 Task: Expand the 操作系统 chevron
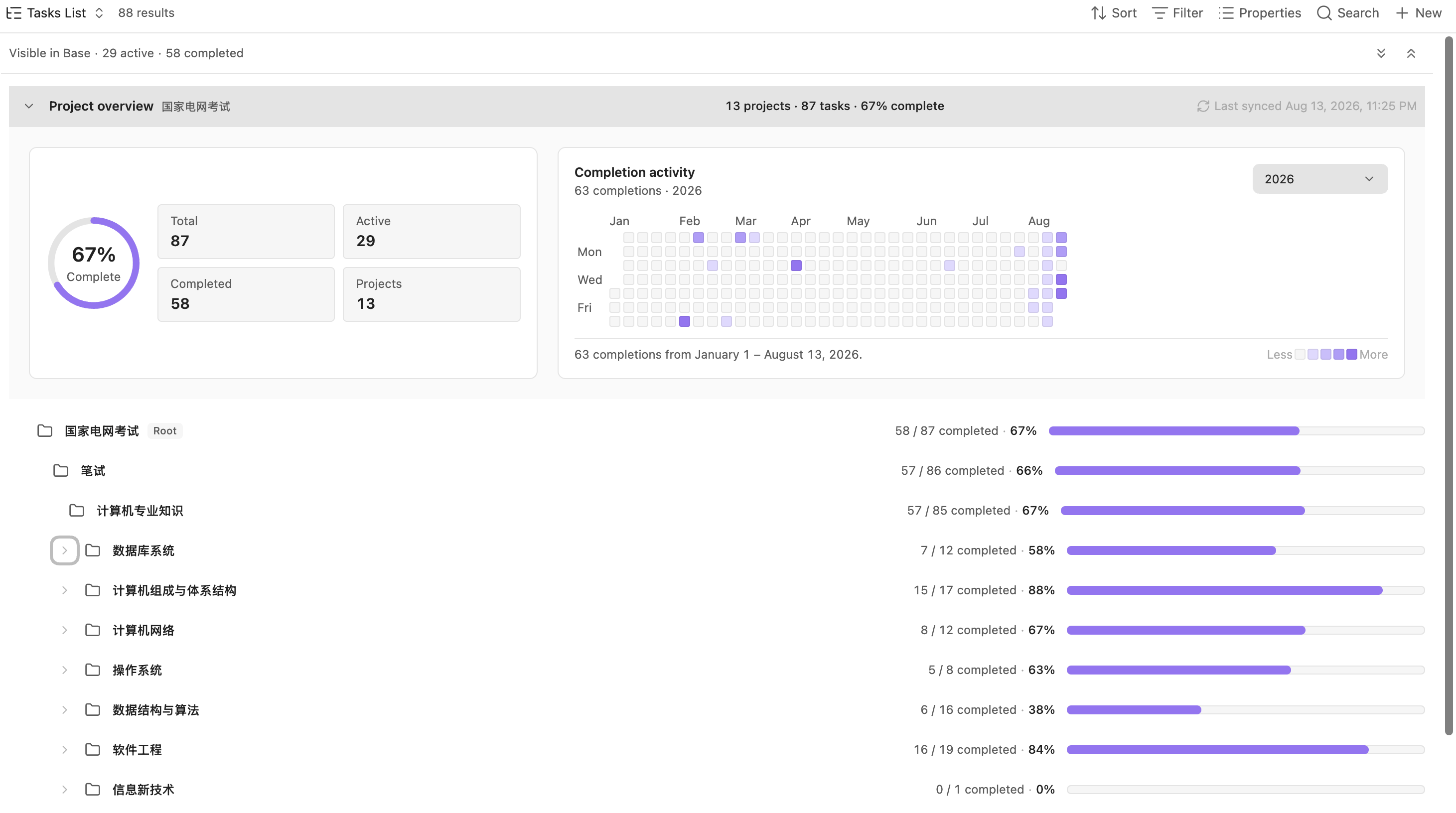(64, 670)
